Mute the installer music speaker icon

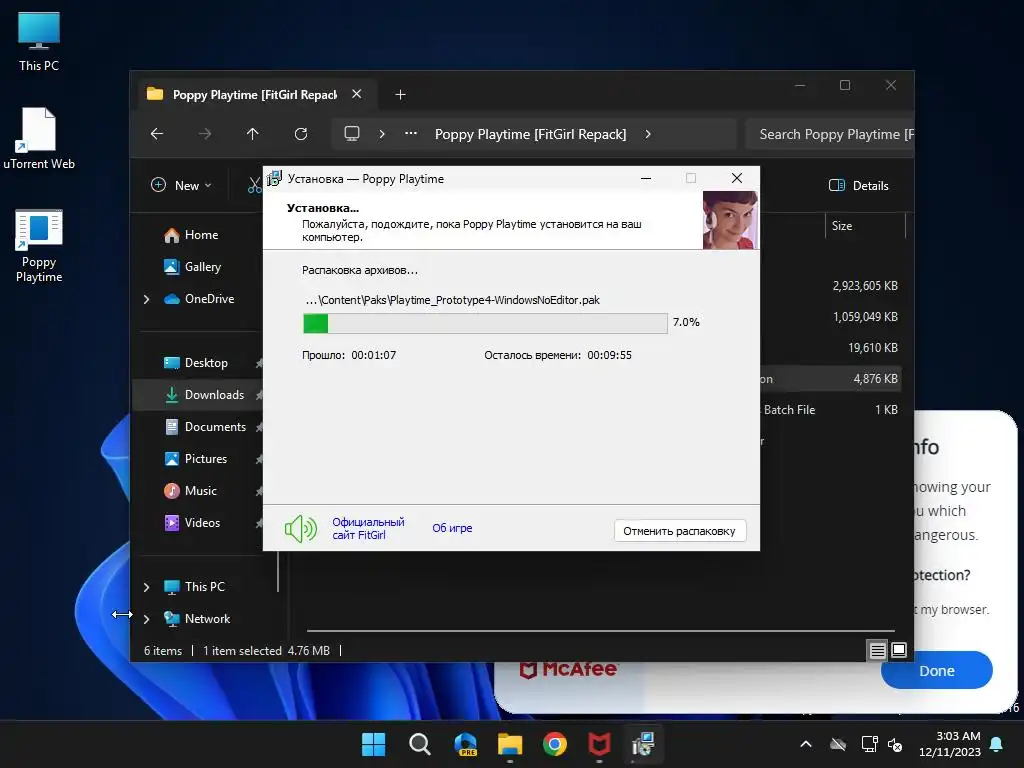coord(300,528)
